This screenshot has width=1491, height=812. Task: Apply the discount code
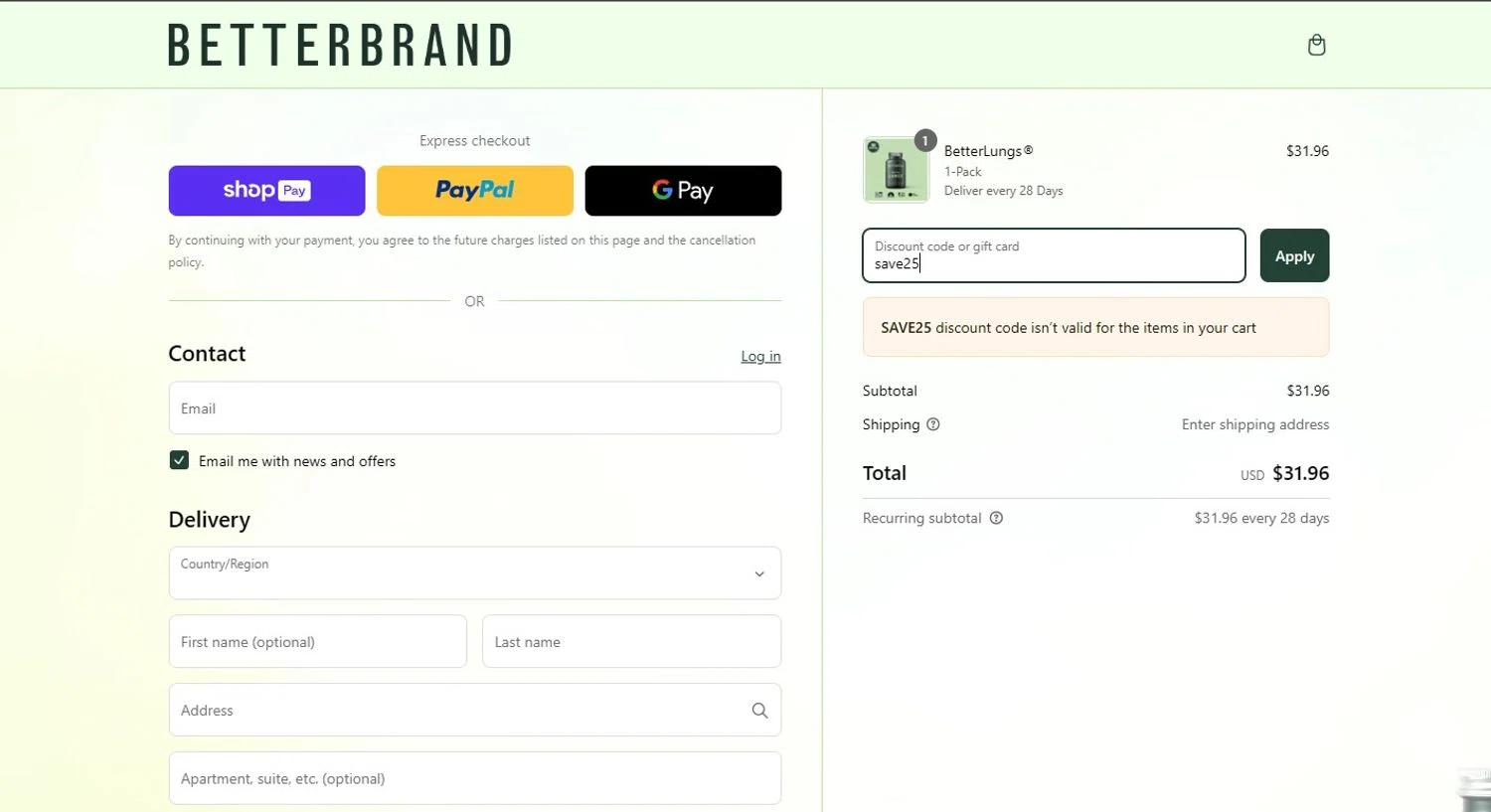click(1294, 255)
